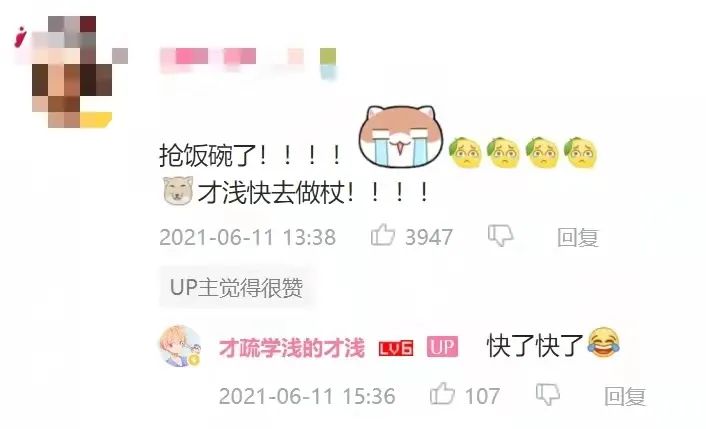
Task: Like the UP reply with 107 likes
Action: (x=442, y=393)
